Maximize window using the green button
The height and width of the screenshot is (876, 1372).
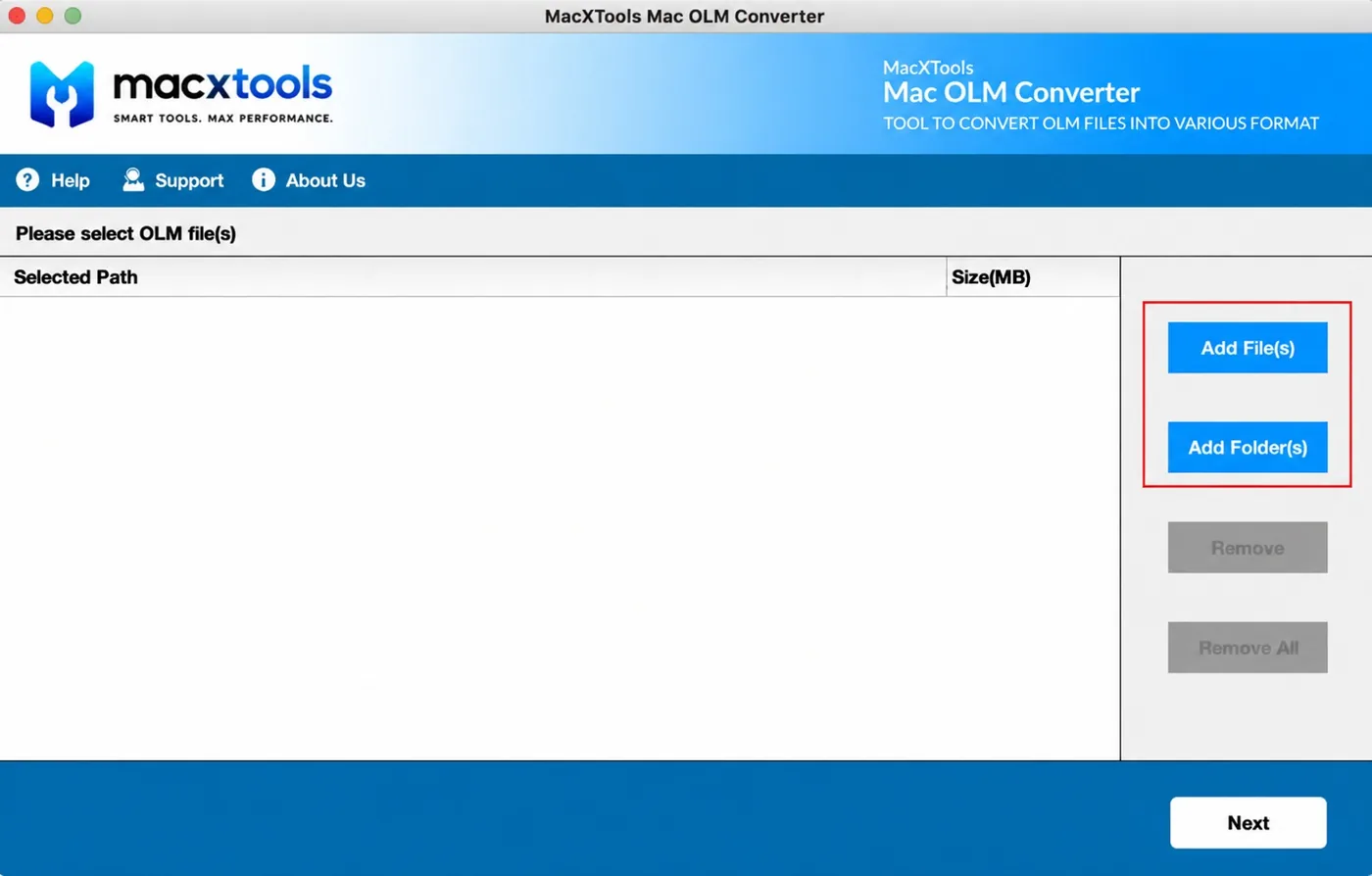(x=73, y=16)
